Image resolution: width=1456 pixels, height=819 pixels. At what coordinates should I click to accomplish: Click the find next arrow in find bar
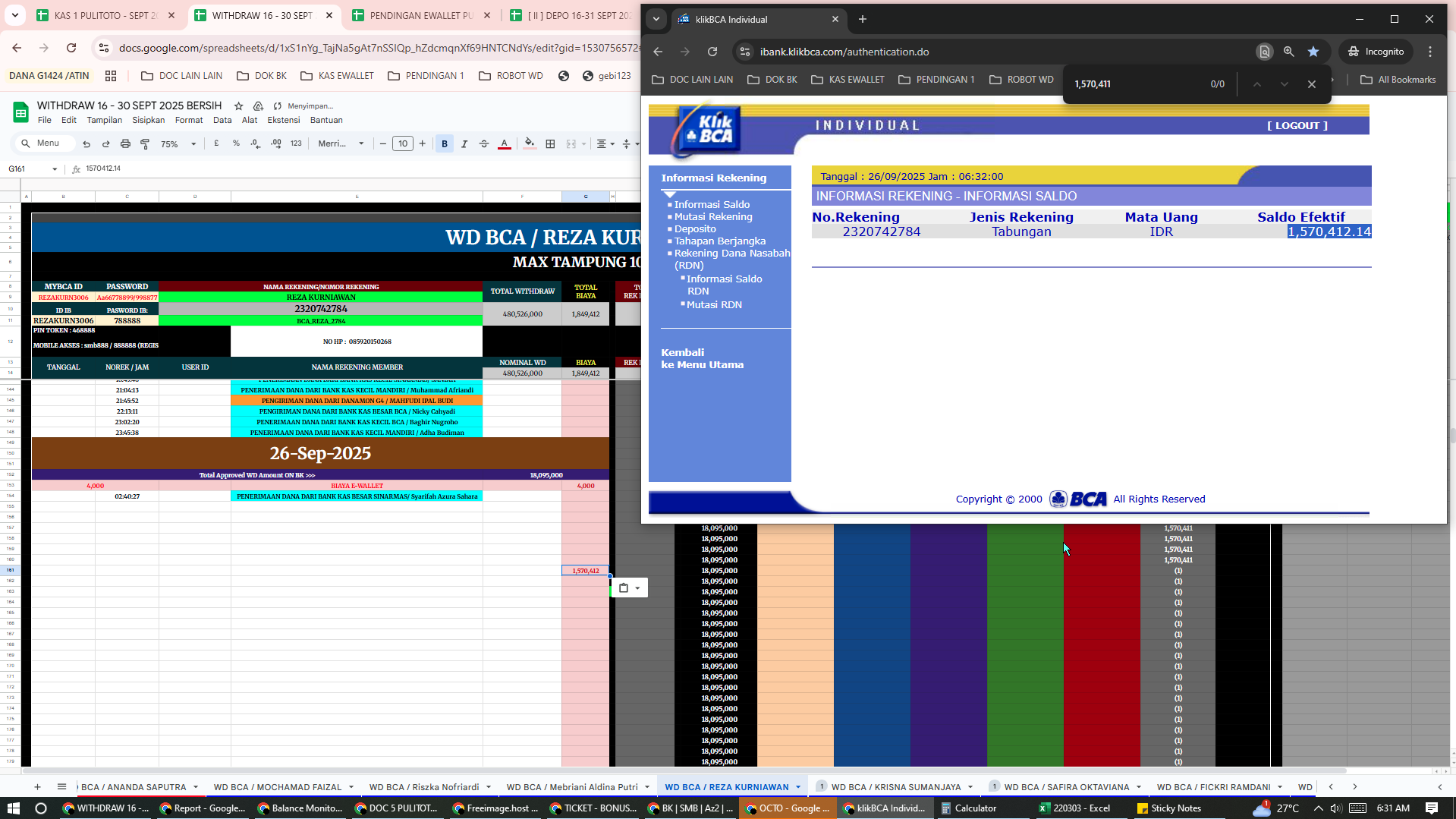point(1285,84)
